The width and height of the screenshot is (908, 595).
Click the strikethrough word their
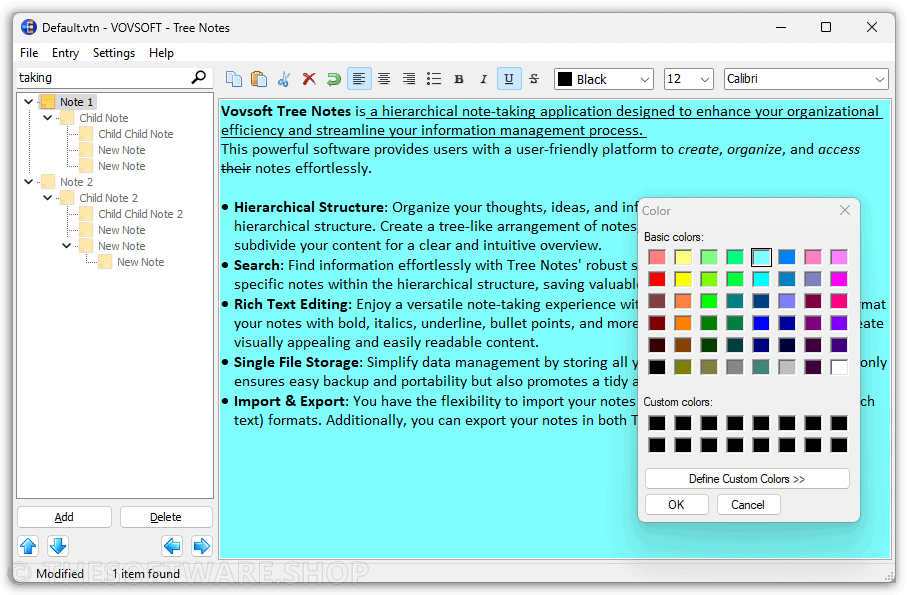pyautogui.click(x=236, y=169)
